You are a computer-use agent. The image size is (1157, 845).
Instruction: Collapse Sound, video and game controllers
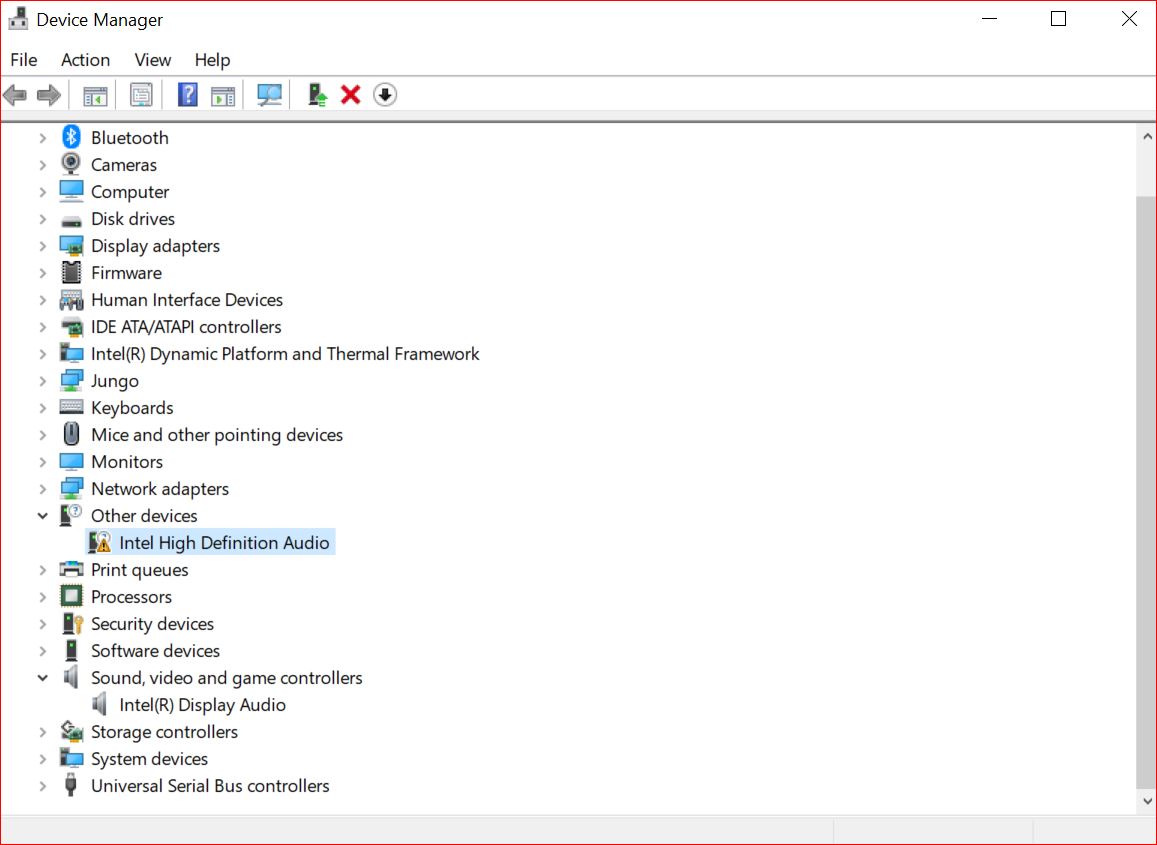click(x=43, y=677)
